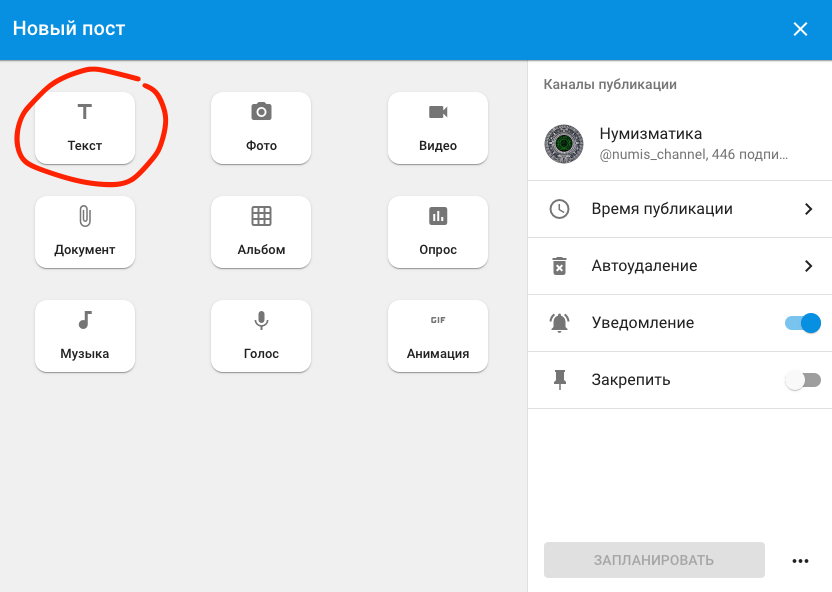Open the Album post type
The image size is (832, 592).
coord(261,232)
